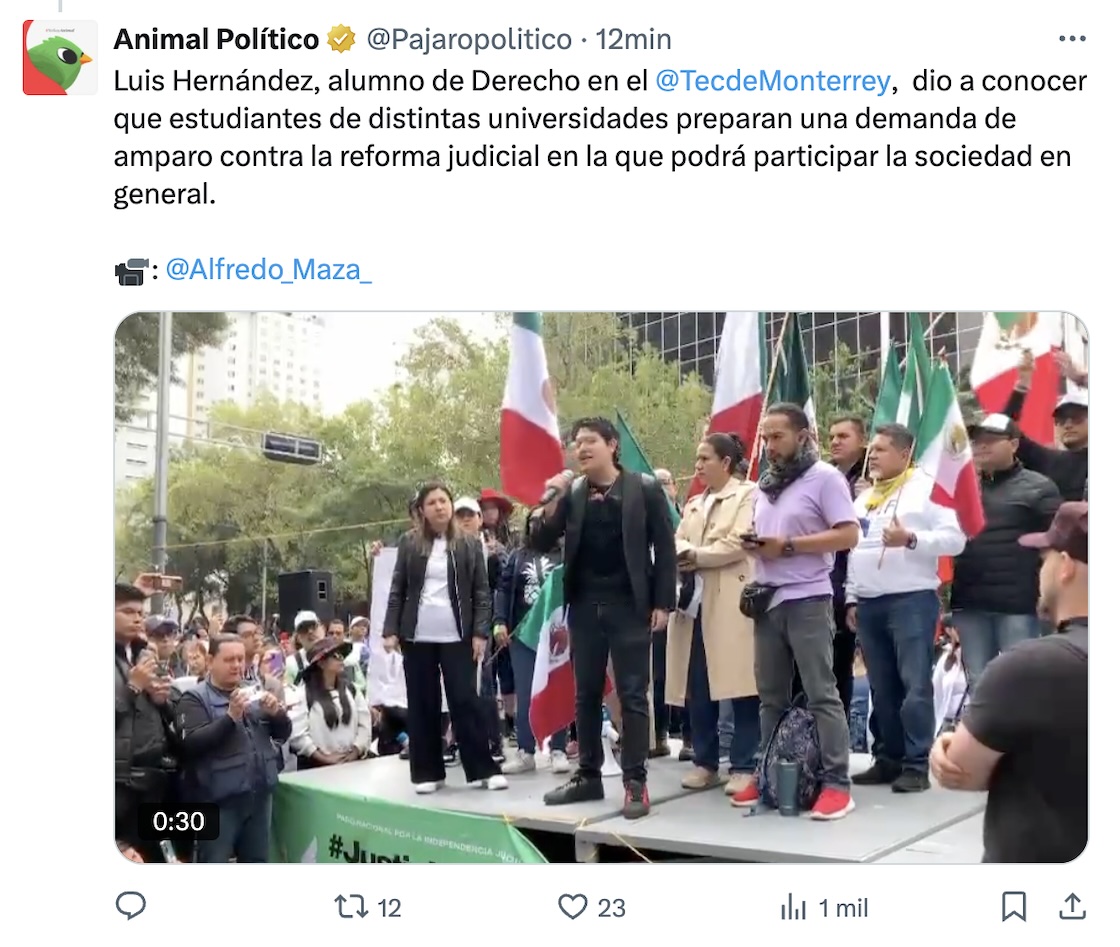Open the @TecdeMonterrey mention link
The width and height of the screenshot is (1120, 947).
tap(773, 81)
